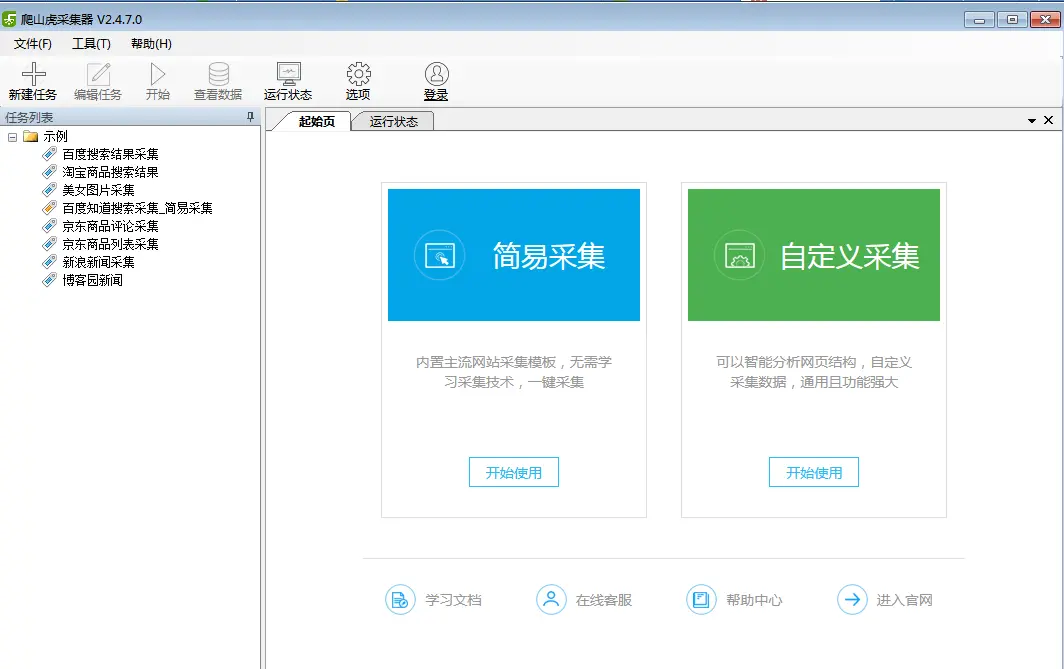The image size is (1064, 669).
Task: Click the 帮助中心 book icon
Action: (701, 600)
